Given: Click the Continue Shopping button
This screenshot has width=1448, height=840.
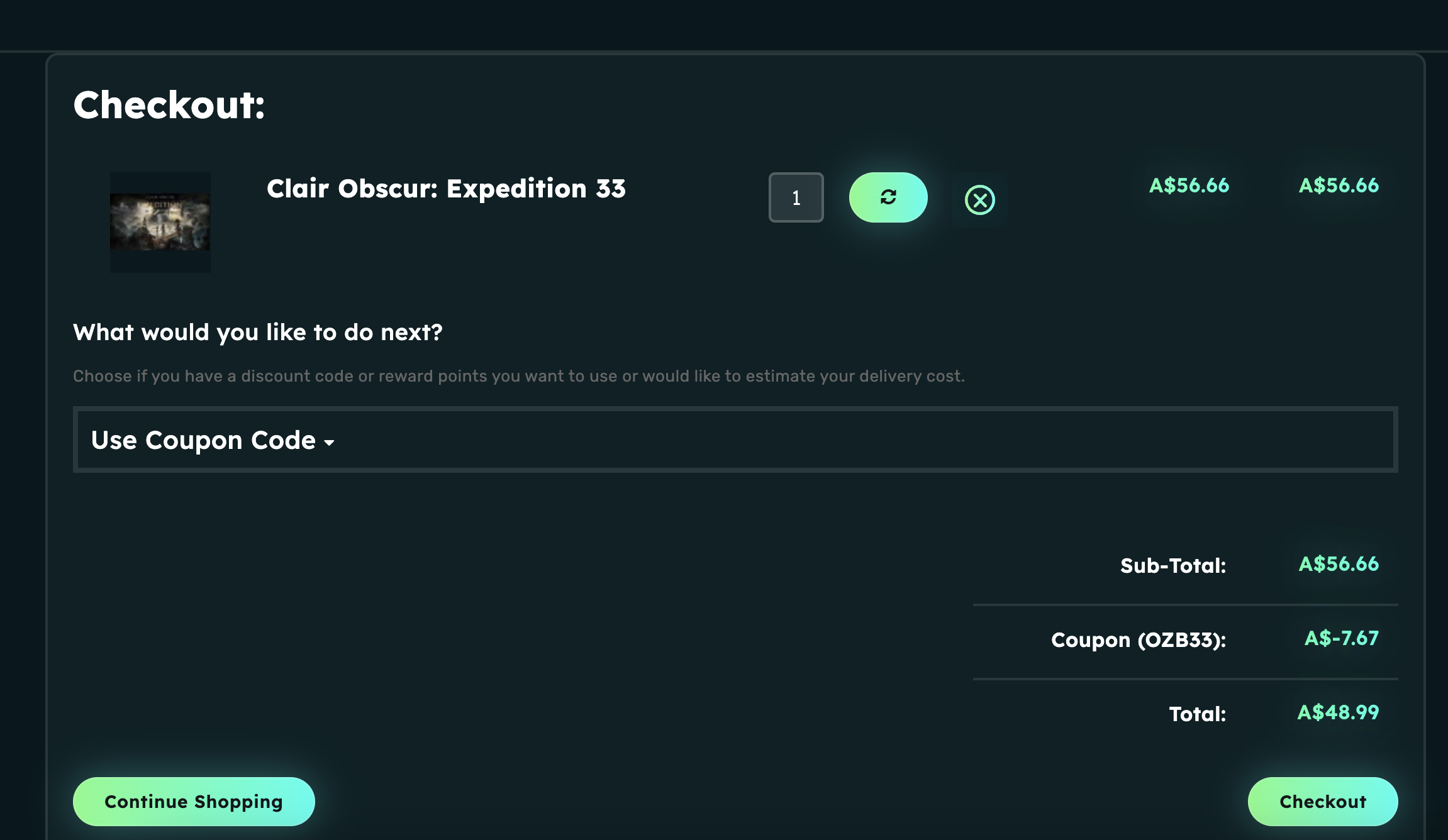Looking at the screenshot, I should click(194, 802).
